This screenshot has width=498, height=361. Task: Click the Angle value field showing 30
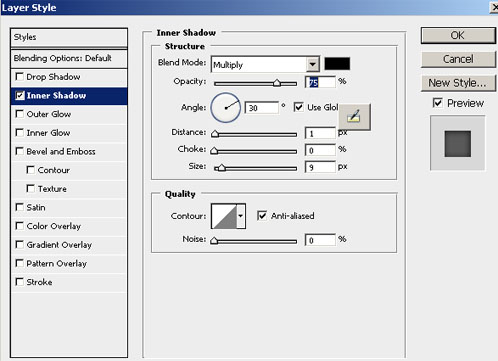(262, 108)
